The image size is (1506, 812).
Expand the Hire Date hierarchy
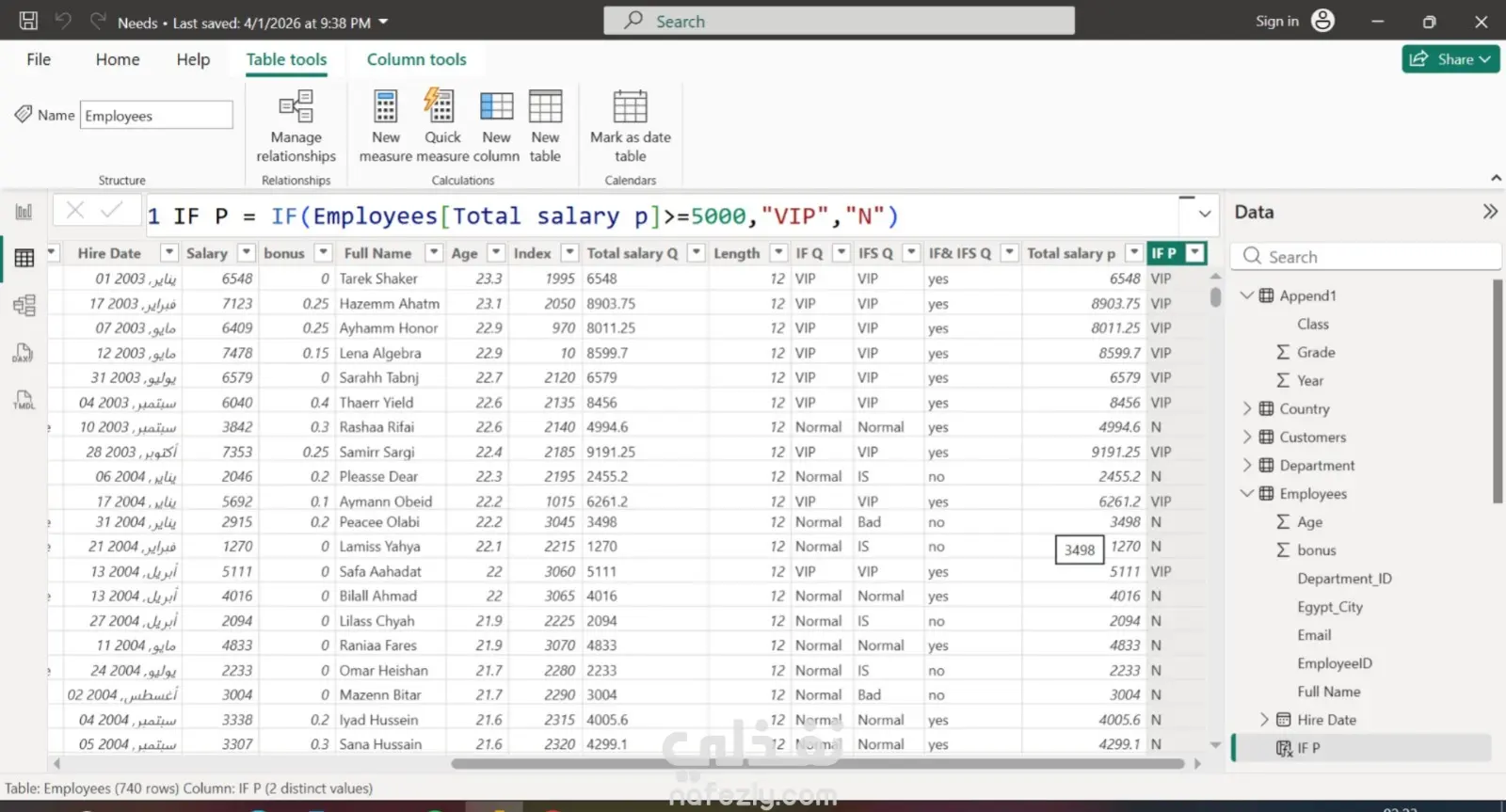point(1264,719)
